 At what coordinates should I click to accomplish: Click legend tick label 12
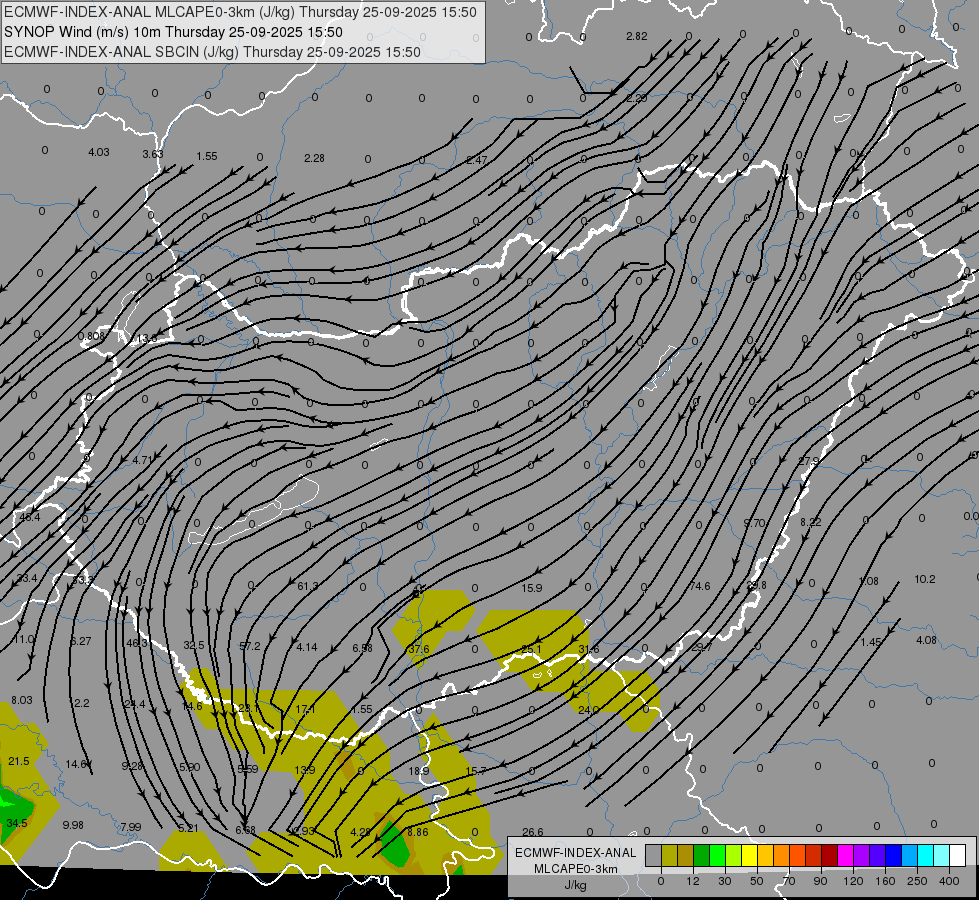pyautogui.click(x=692, y=881)
